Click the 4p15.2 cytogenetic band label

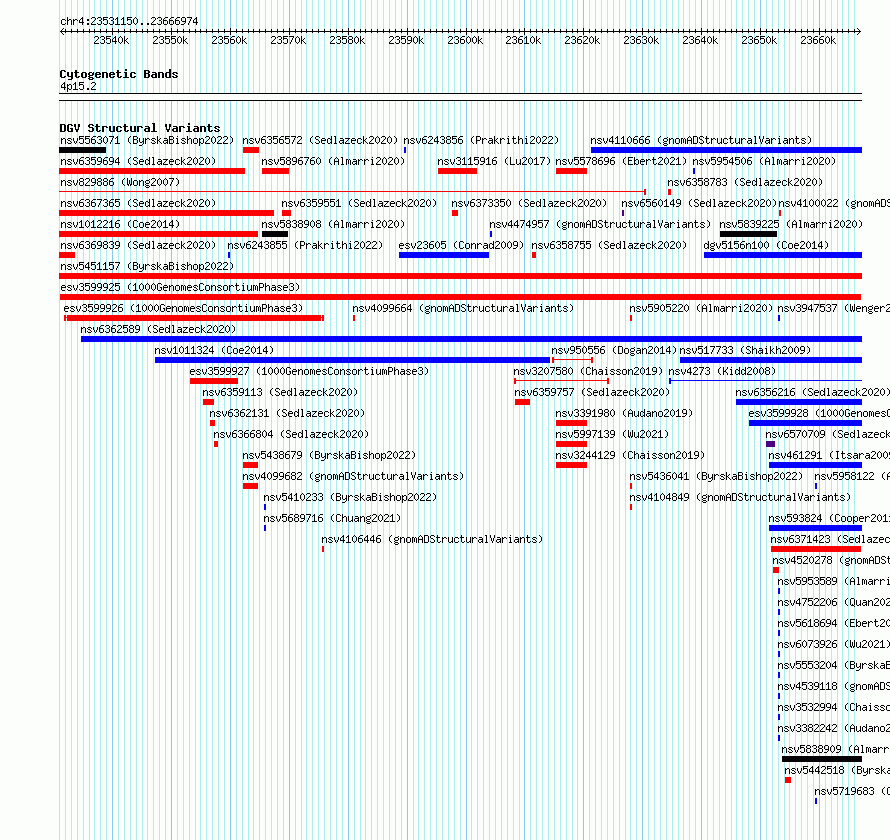coord(78,86)
